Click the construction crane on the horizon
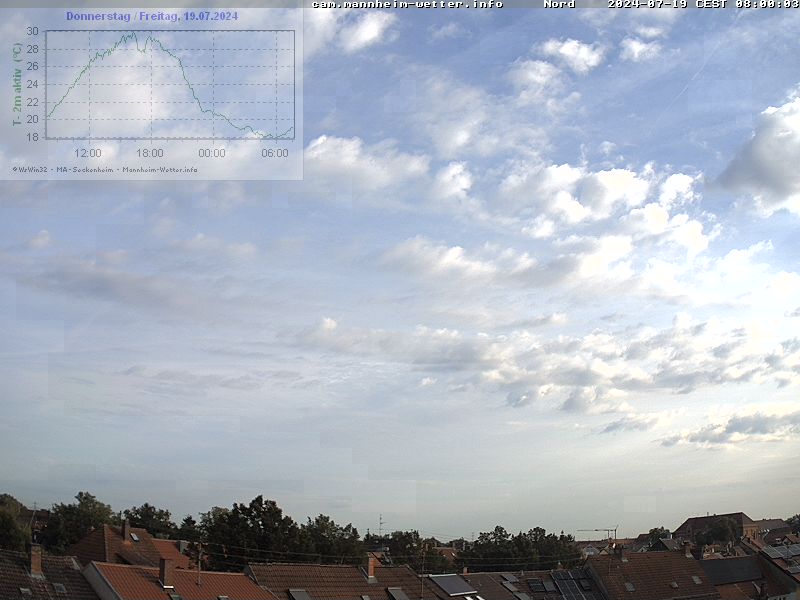The height and width of the screenshot is (600, 800). tap(600, 531)
